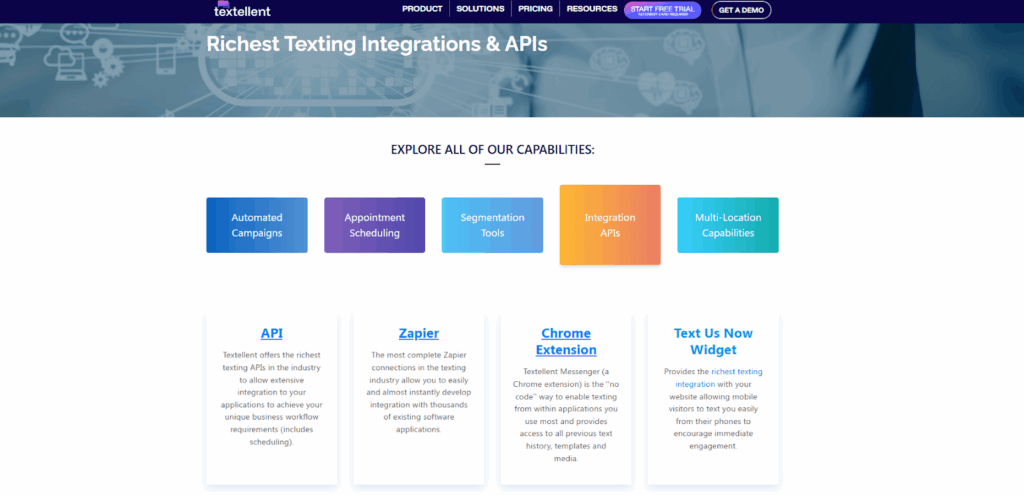
Task: Click the 'Richest Texting Integrations & APIs' title
Action: 377,44
